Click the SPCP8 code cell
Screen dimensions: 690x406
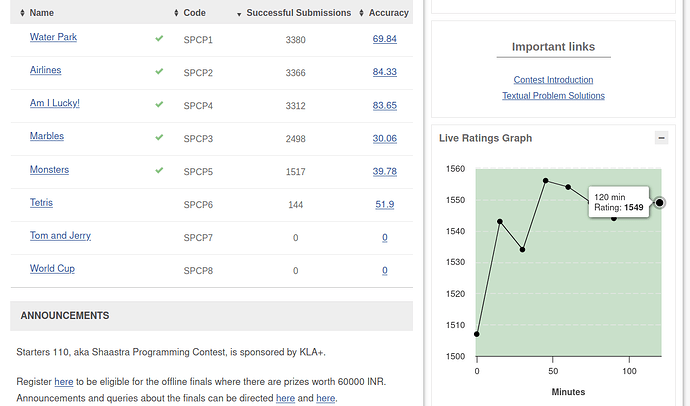(x=198, y=271)
